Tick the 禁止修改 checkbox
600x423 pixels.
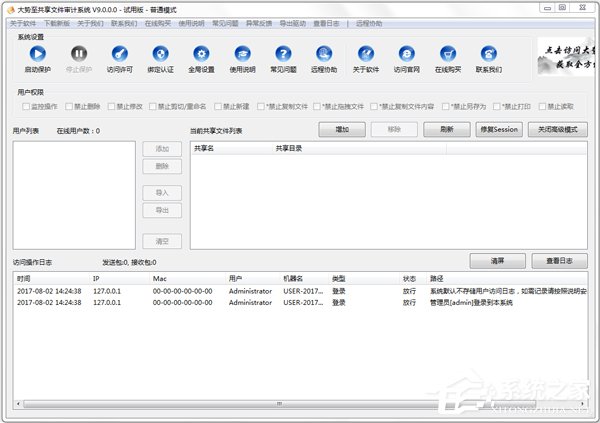[111, 106]
